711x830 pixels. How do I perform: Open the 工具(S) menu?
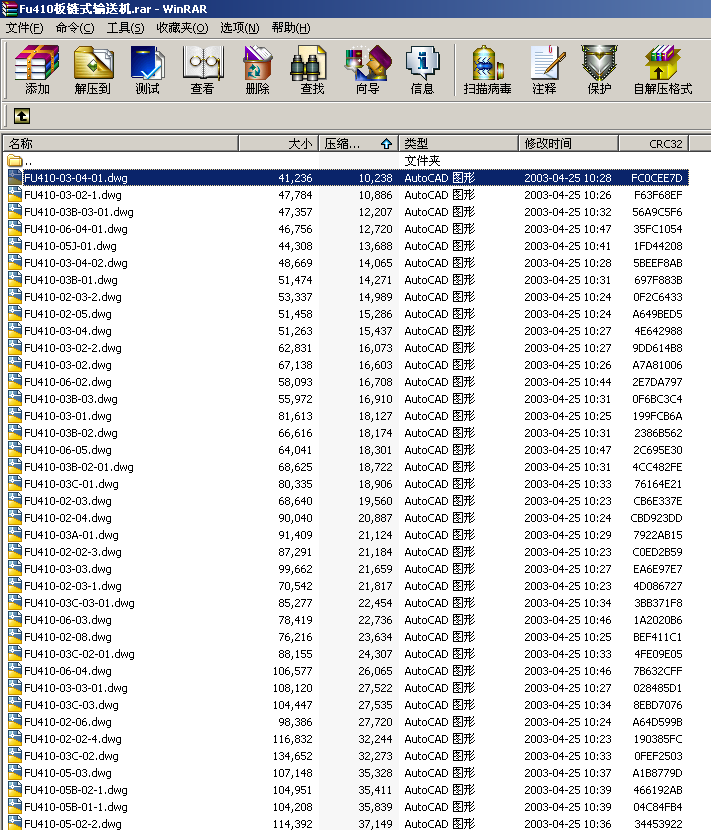pos(125,28)
